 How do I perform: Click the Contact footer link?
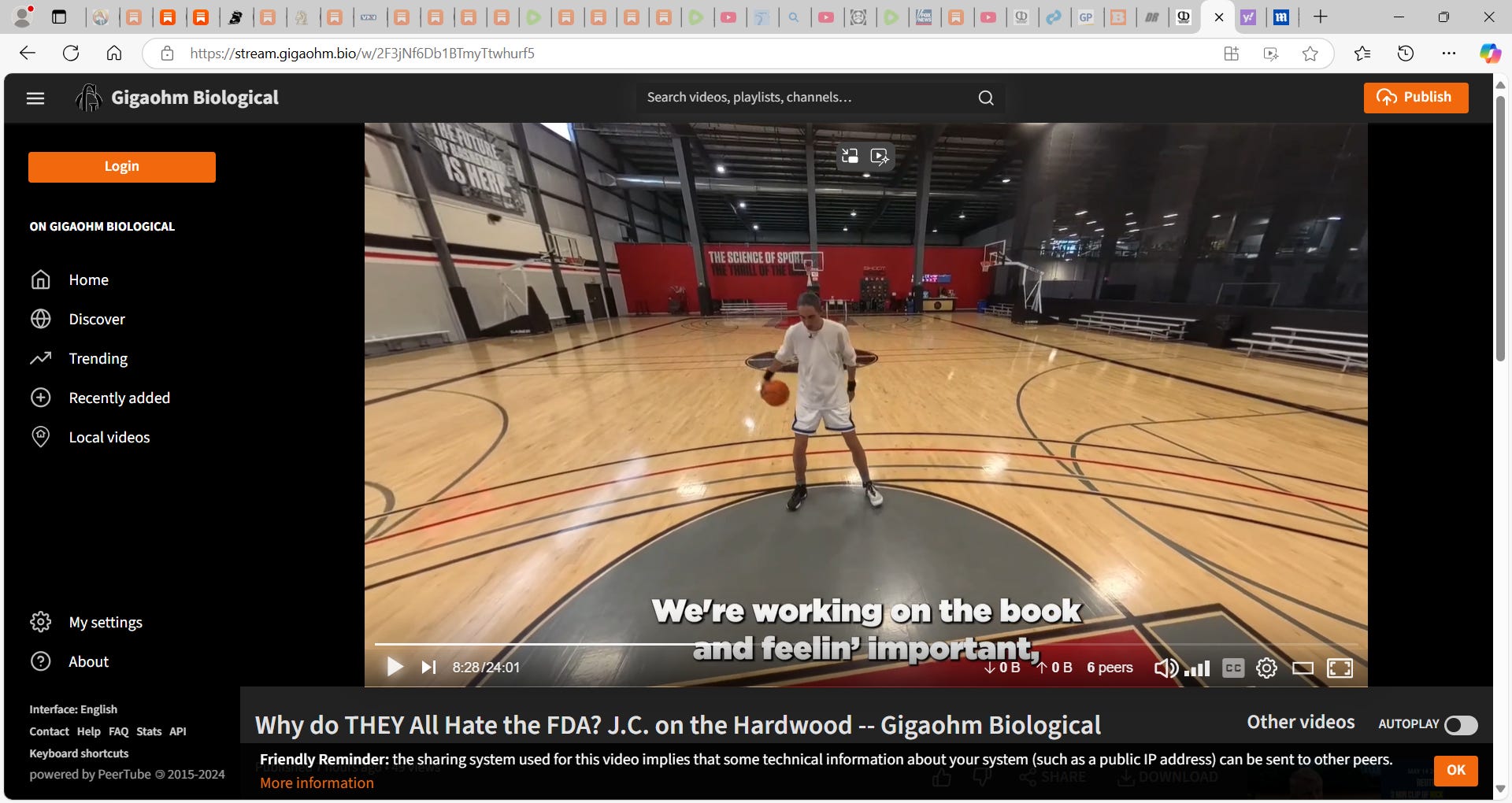click(49, 732)
